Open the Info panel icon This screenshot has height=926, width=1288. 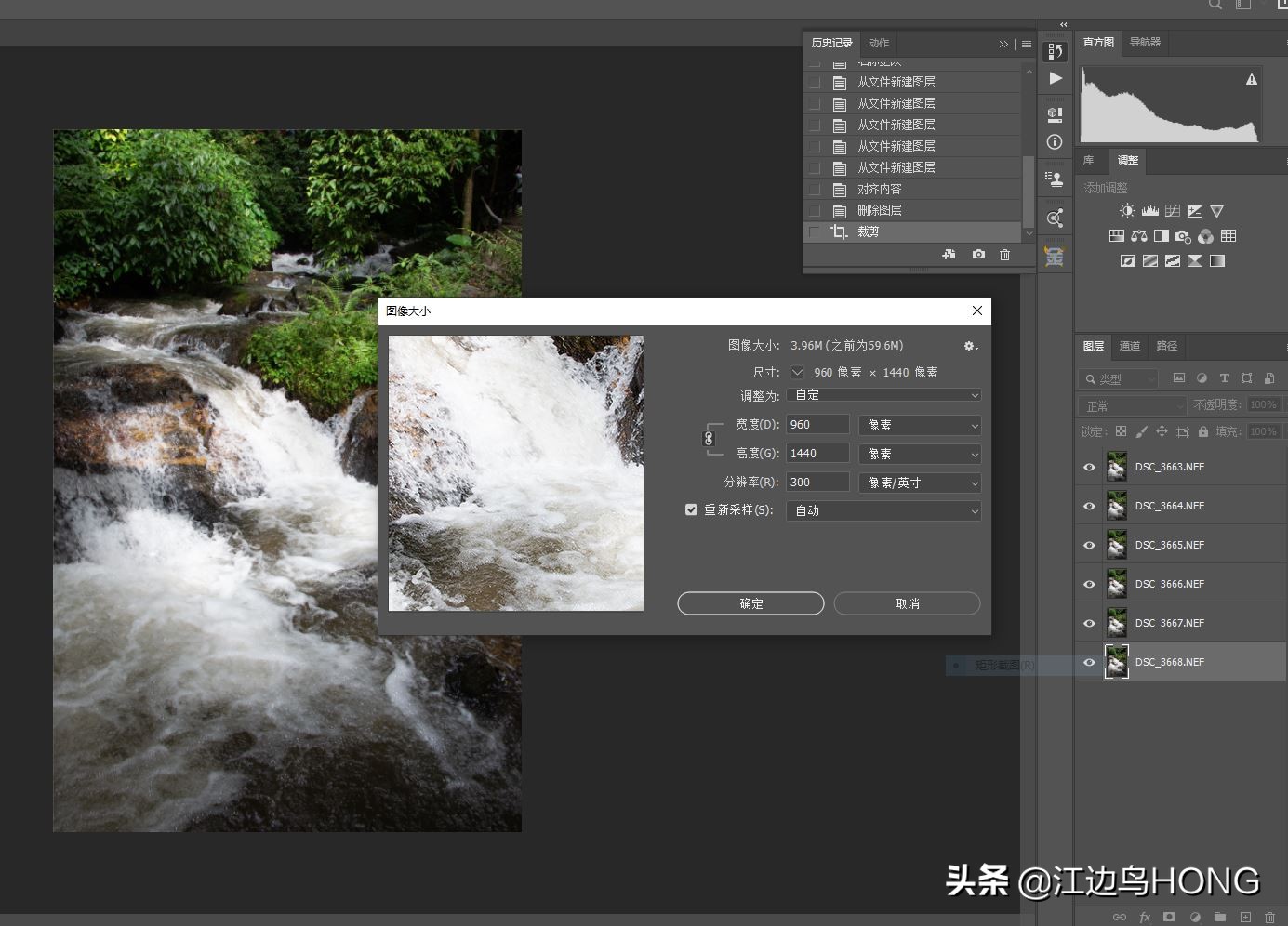click(x=1055, y=142)
